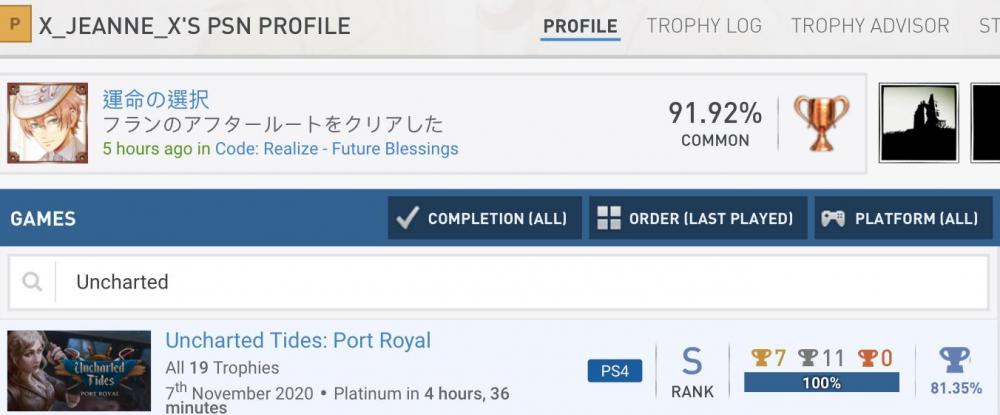1000x415 pixels.
Task: Click the search magnifier icon
Action: 32,282
